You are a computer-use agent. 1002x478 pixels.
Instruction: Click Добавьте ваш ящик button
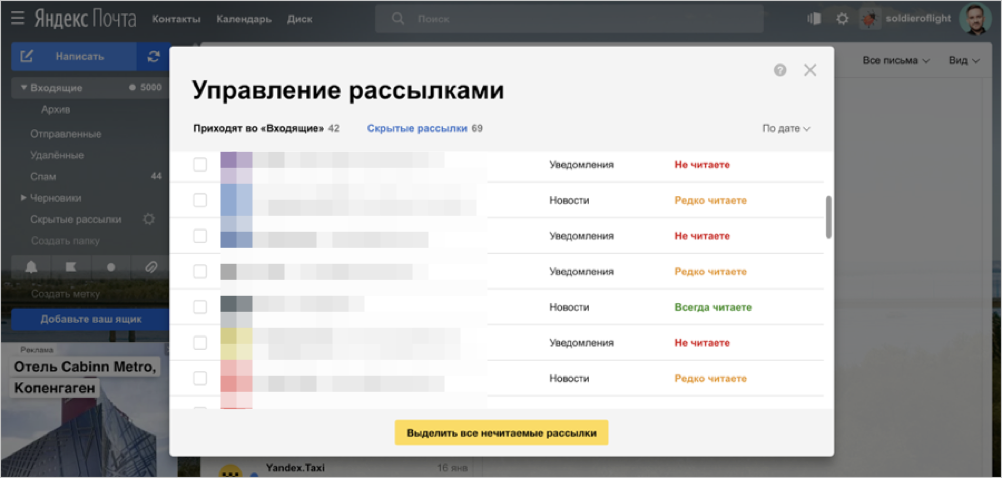[90, 320]
